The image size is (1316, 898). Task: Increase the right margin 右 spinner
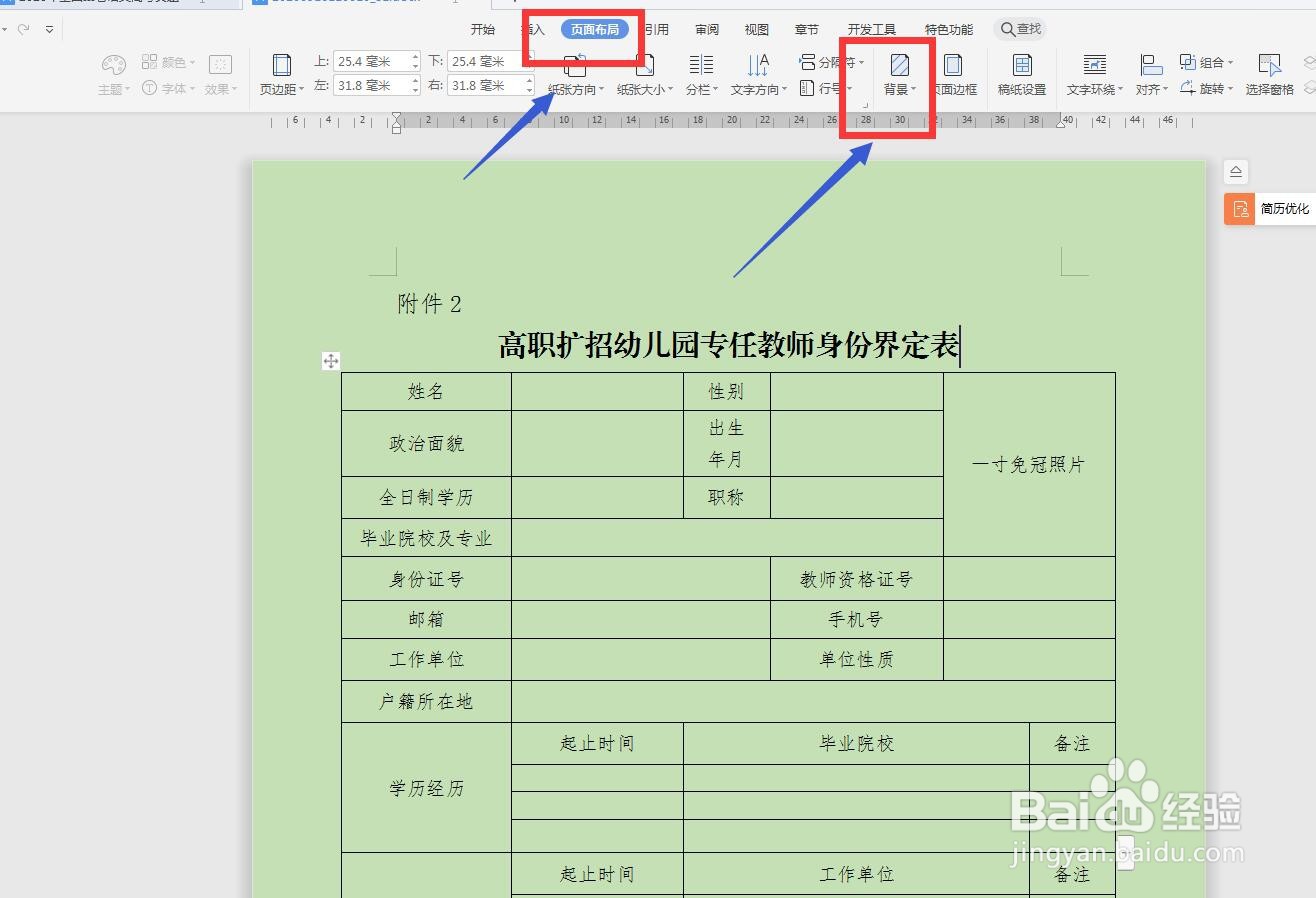point(529,81)
